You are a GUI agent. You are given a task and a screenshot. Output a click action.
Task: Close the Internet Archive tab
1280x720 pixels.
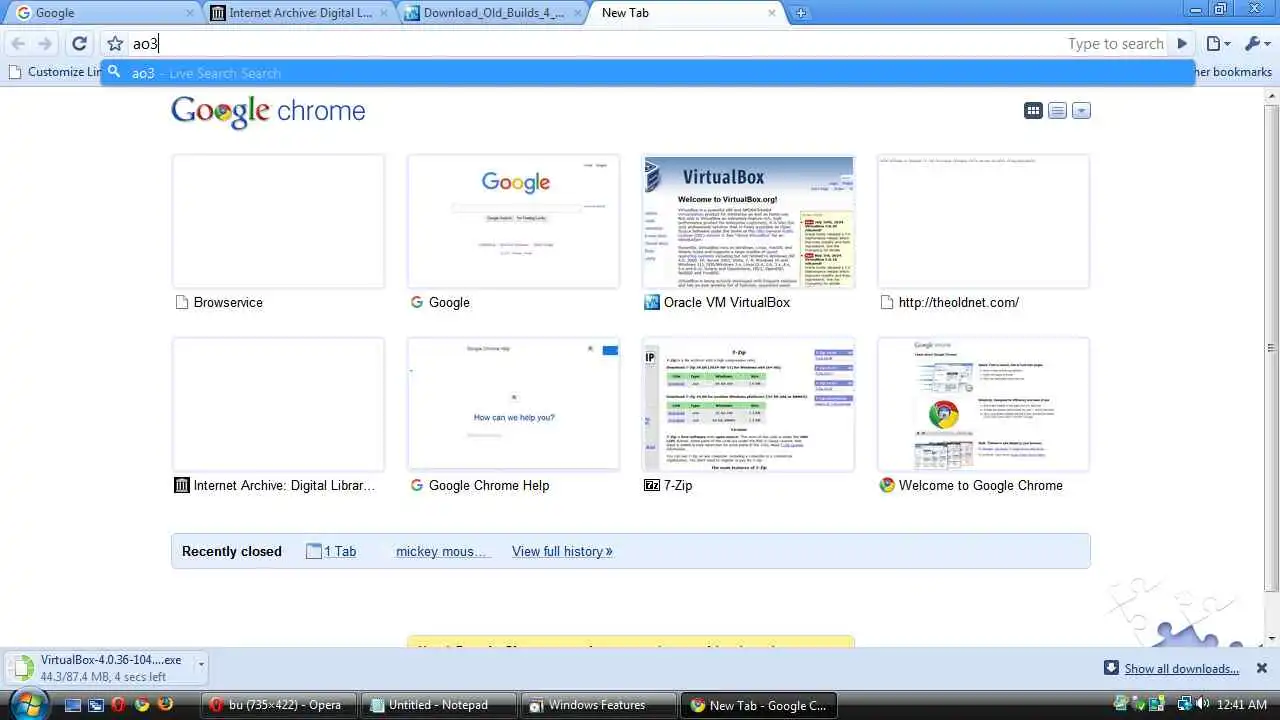click(x=384, y=13)
